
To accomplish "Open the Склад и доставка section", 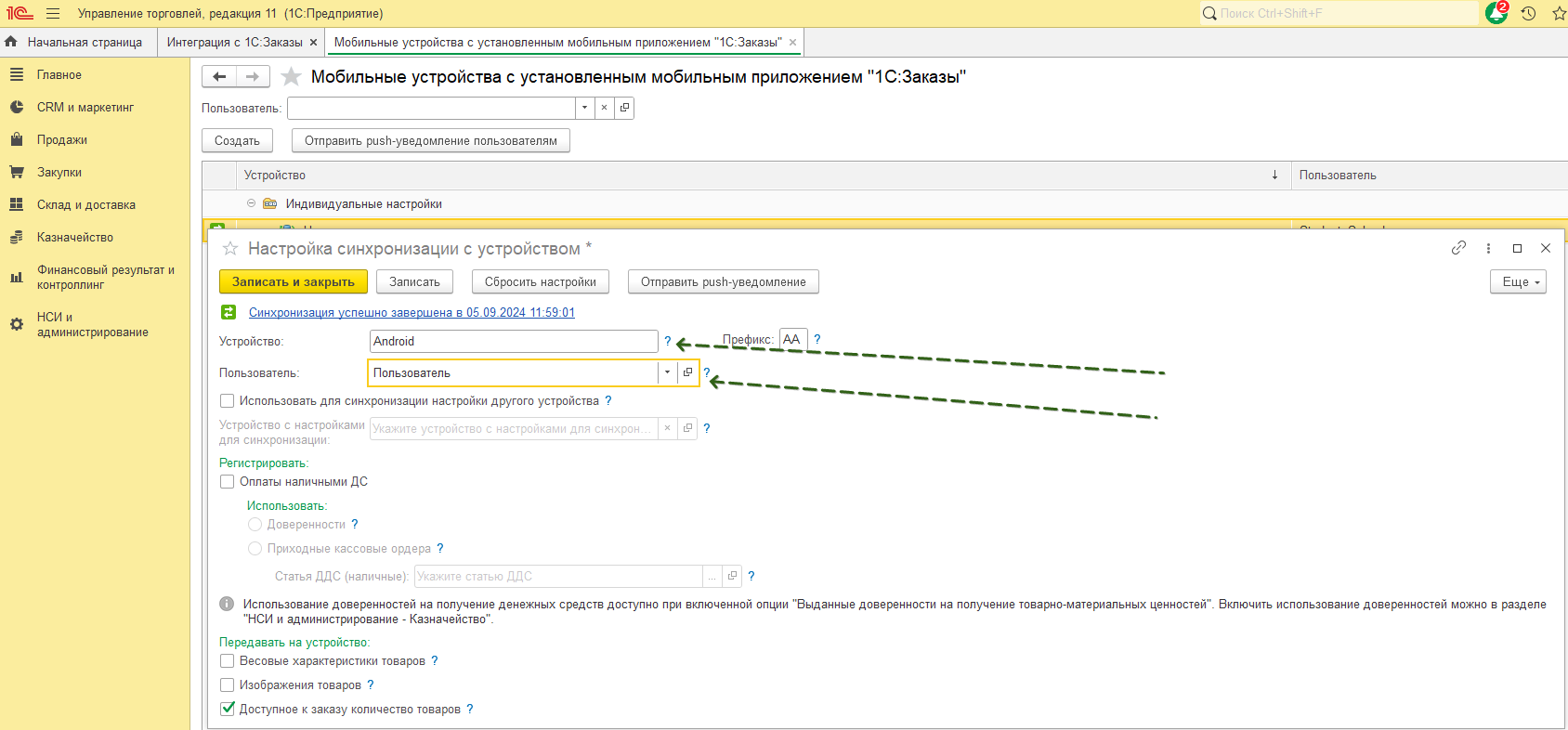I will (x=86, y=205).
